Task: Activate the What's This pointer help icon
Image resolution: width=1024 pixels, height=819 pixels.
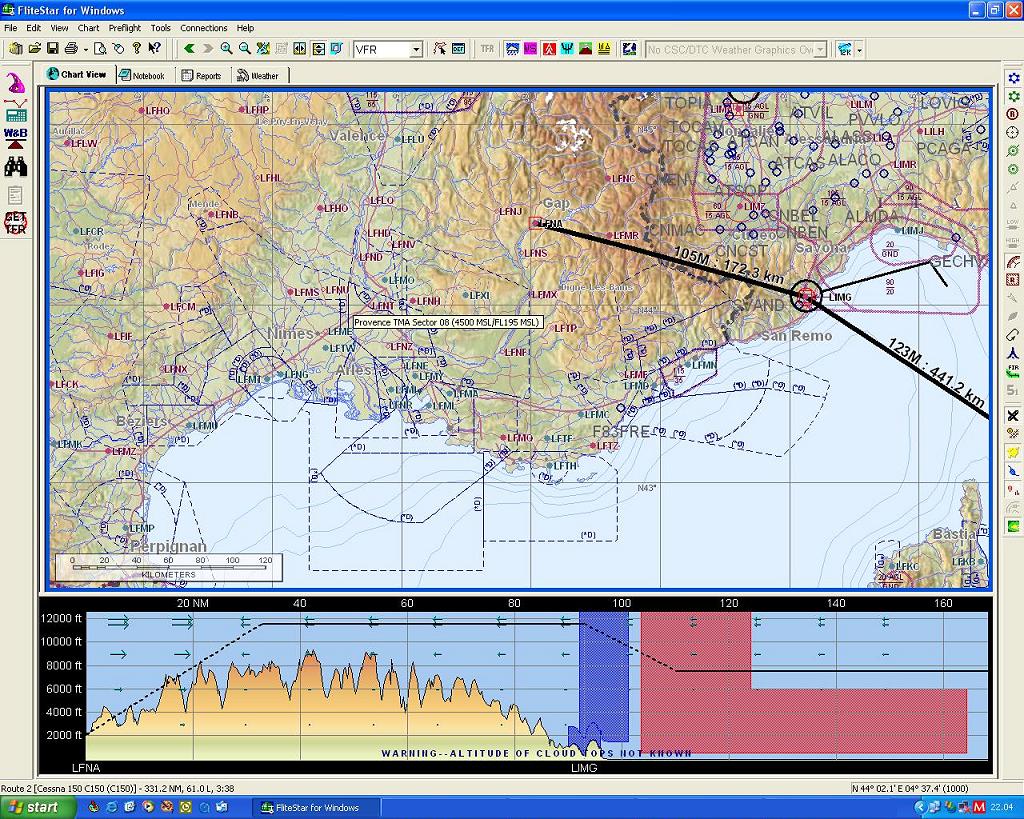Action: pos(154,49)
